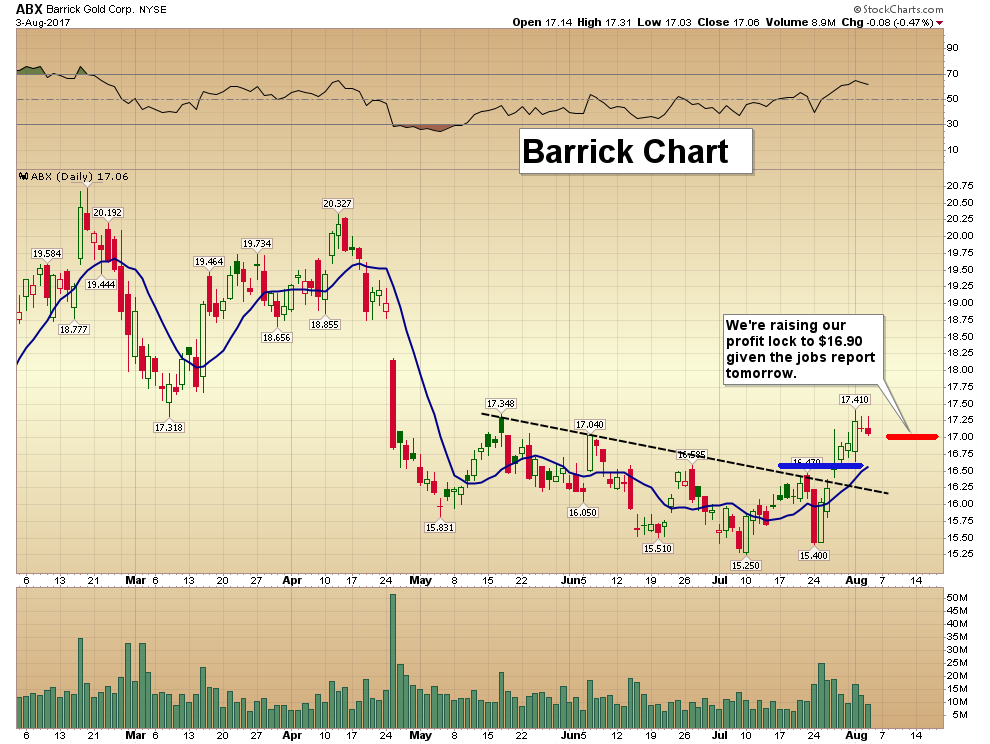Click the 20.327 April high label
The width and height of the screenshot is (990, 744).
(337, 203)
